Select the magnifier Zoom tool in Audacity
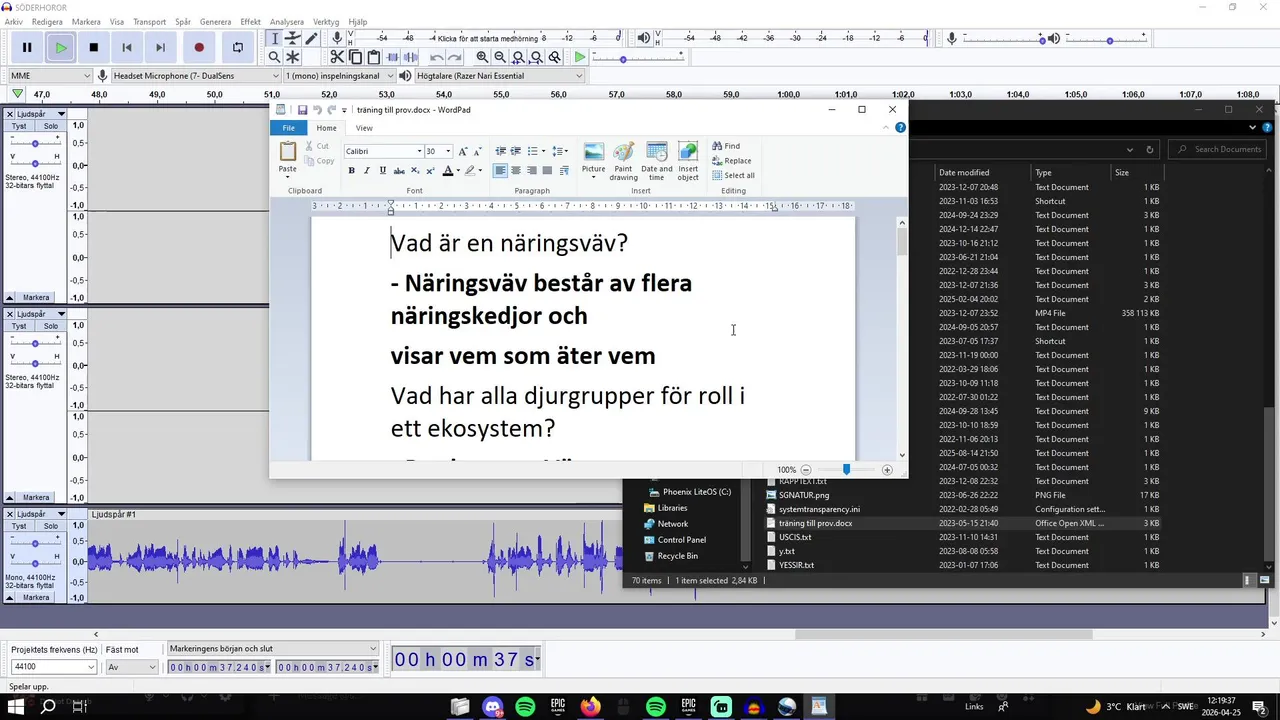This screenshot has width=1280, height=720. pyautogui.click(x=275, y=57)
